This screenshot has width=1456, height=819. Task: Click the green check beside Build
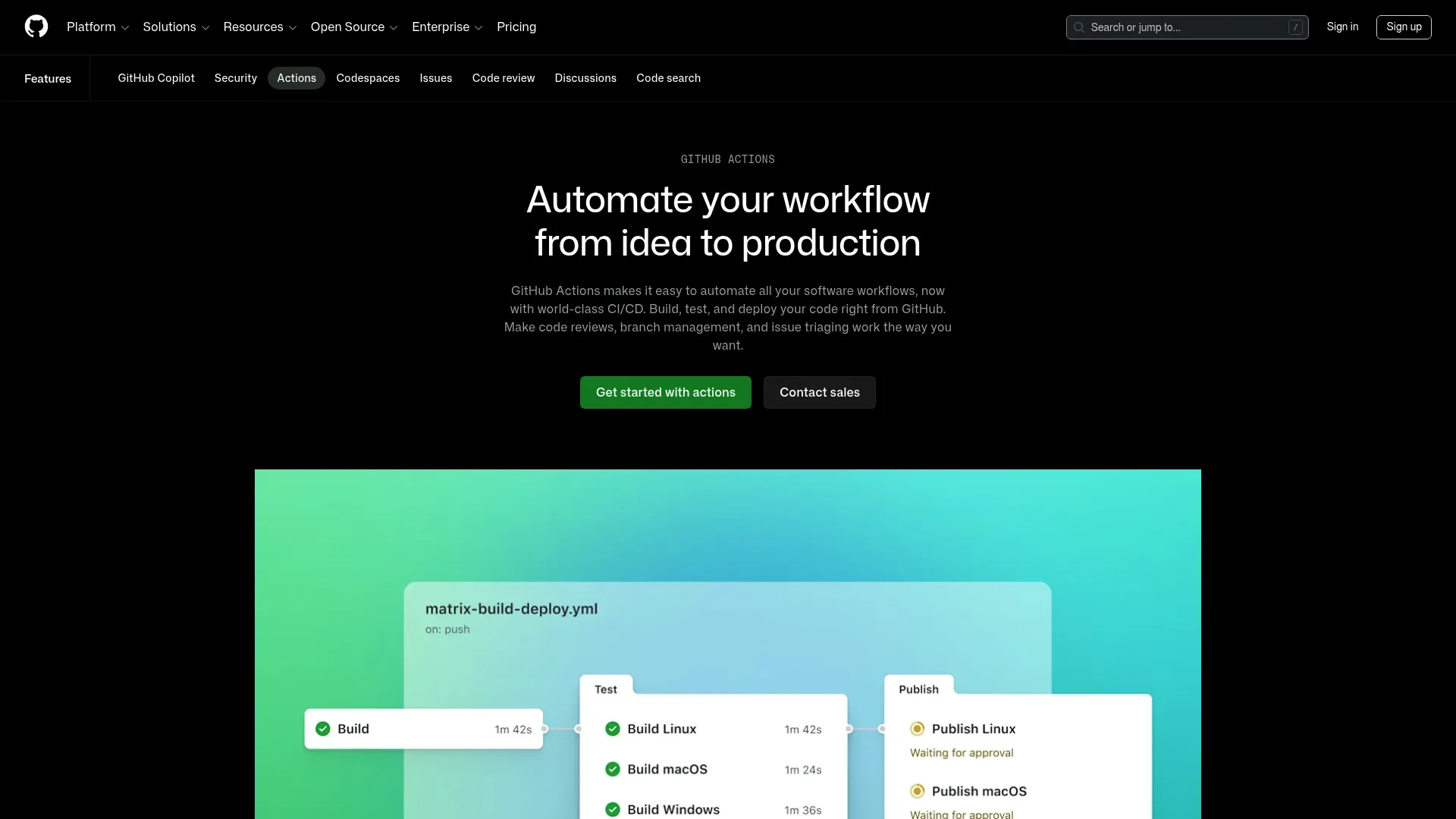pos(323,729)
